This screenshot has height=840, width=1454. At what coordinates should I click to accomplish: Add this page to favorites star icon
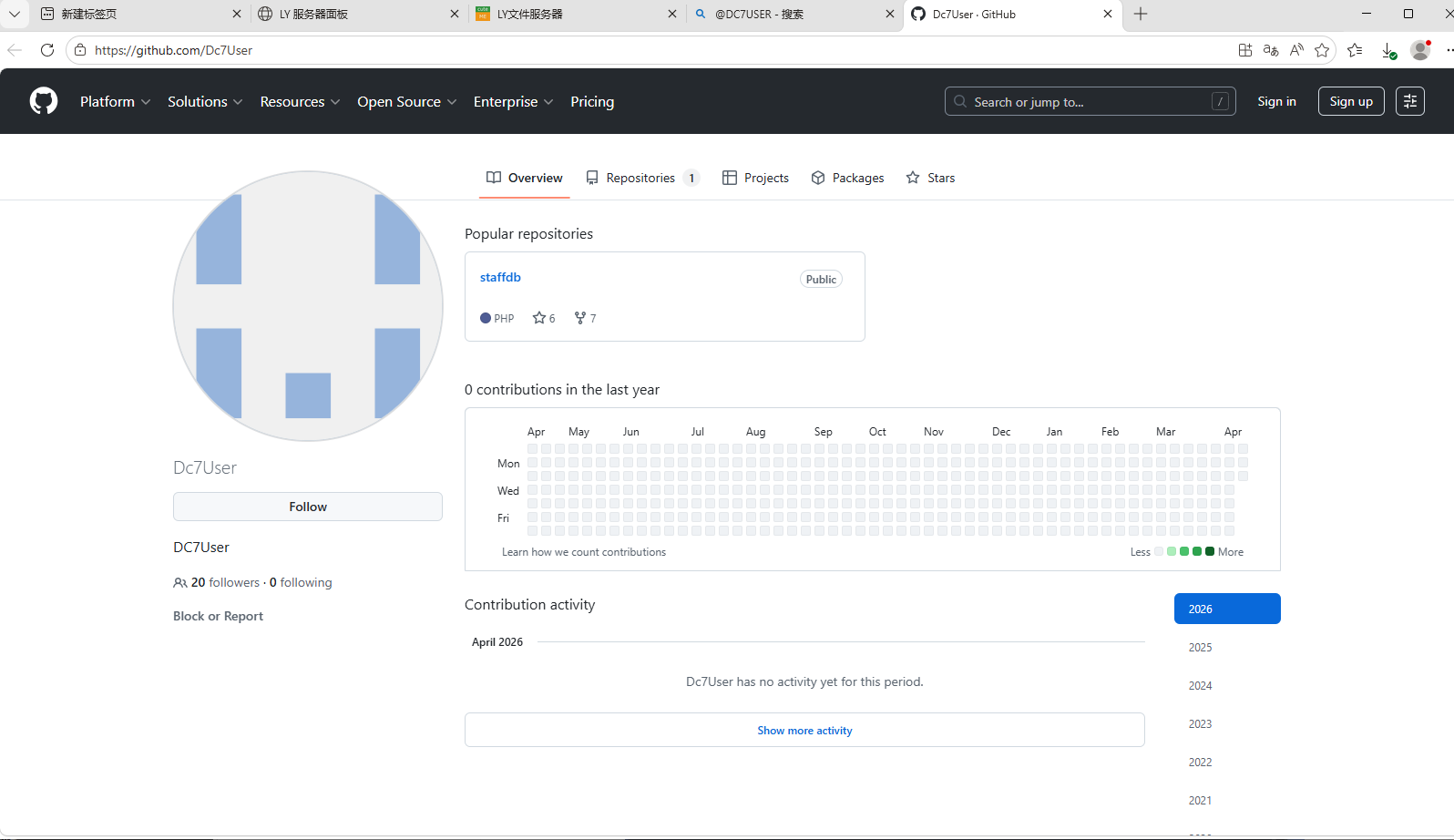click(1322, 50)
